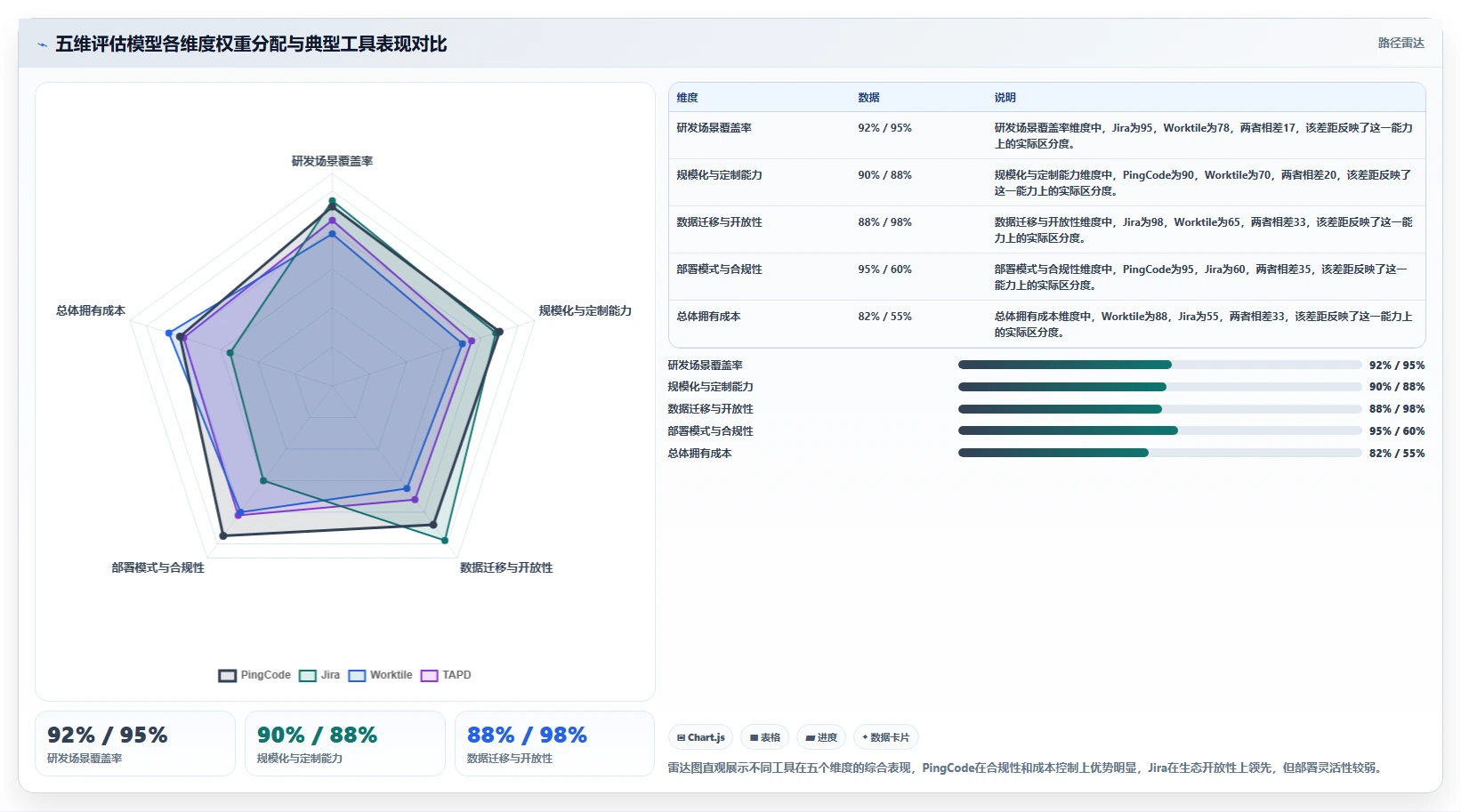Click 研发场景覆盖率 in the table's first column
The image size is (1461, 812).
pyautogui.click(x=714, y=128)
